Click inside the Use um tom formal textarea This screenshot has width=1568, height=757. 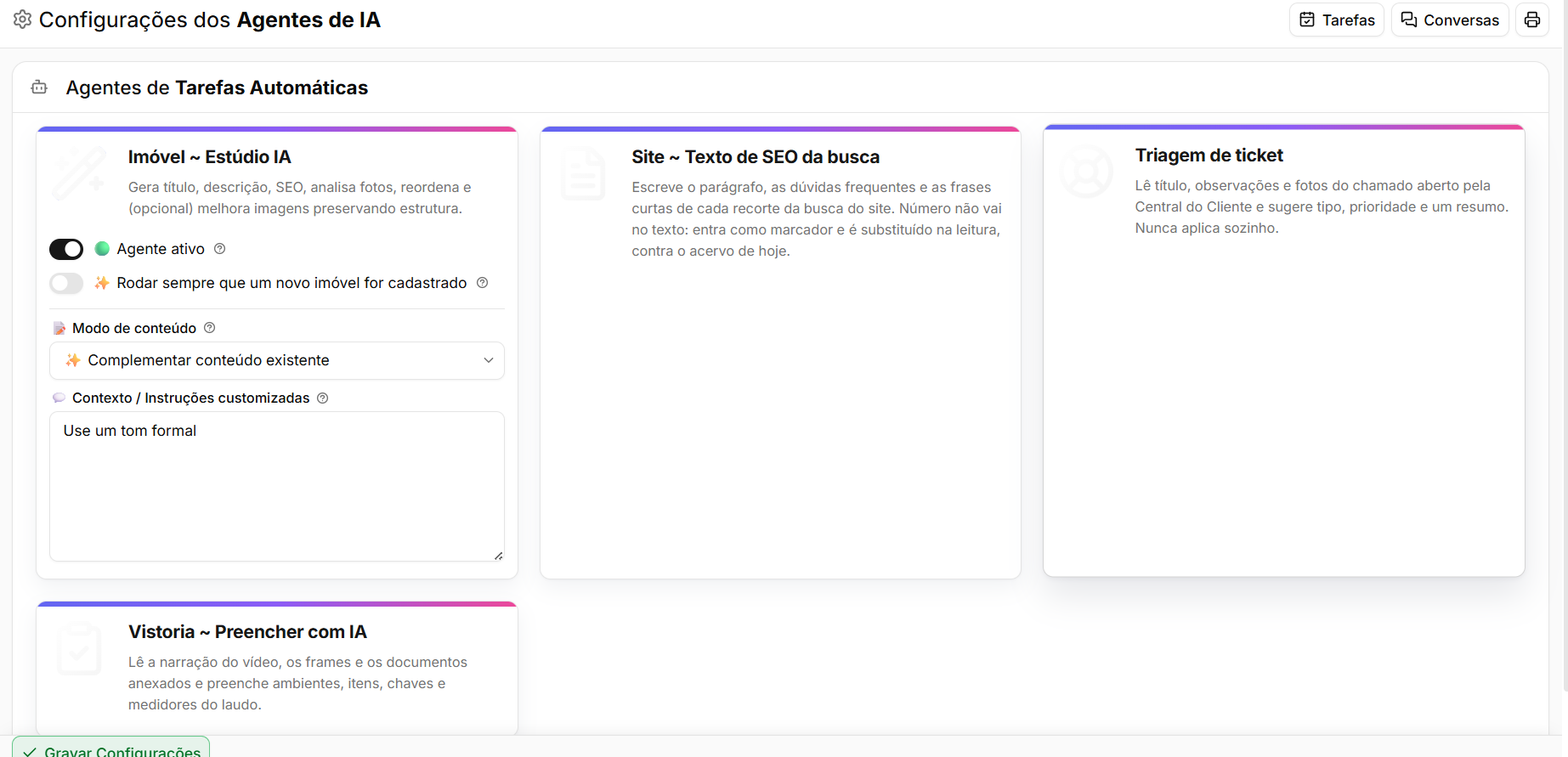pyautogui.click(x=277, y=486)
